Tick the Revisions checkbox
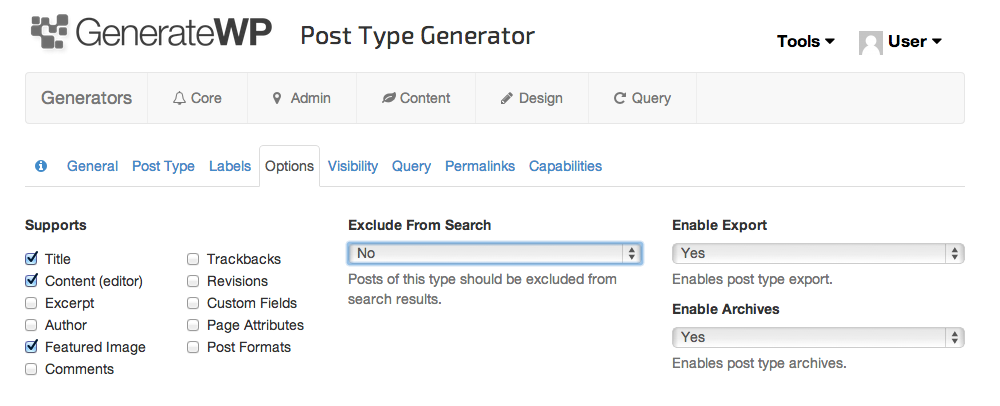Screen dimensions: 1000x406 click(193, 281)
